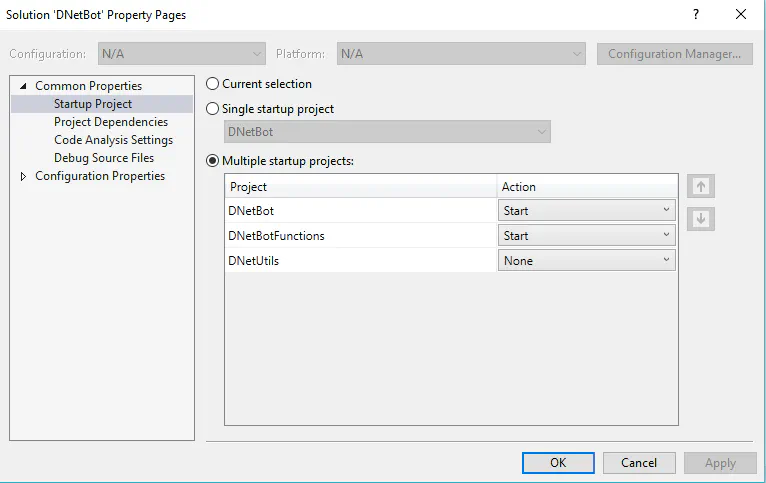The image size is (766, 483).
Task: Open the Action dropdown for DNetUtils
Action: pyautogui.click(x=587, y=261)
